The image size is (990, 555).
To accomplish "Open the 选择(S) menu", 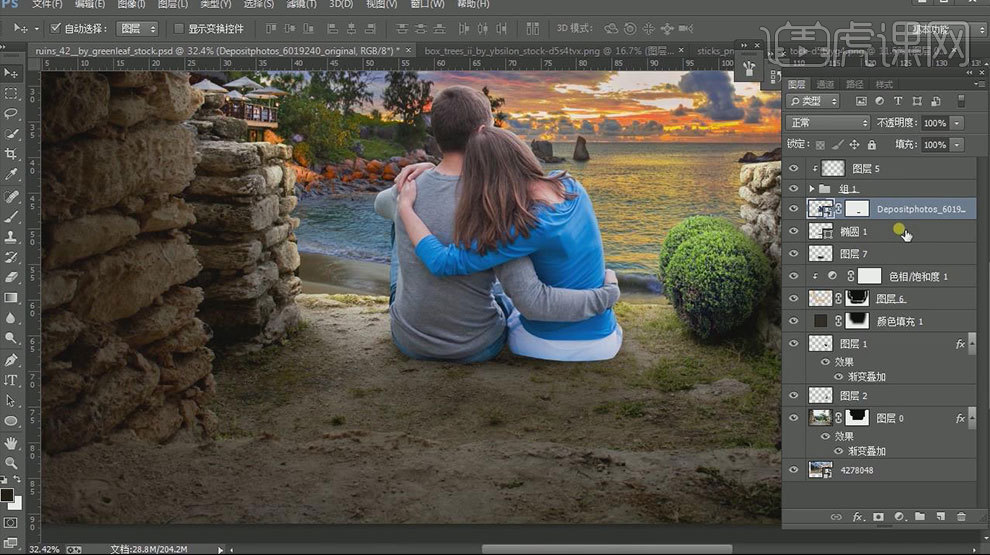I will click(258, 4).
